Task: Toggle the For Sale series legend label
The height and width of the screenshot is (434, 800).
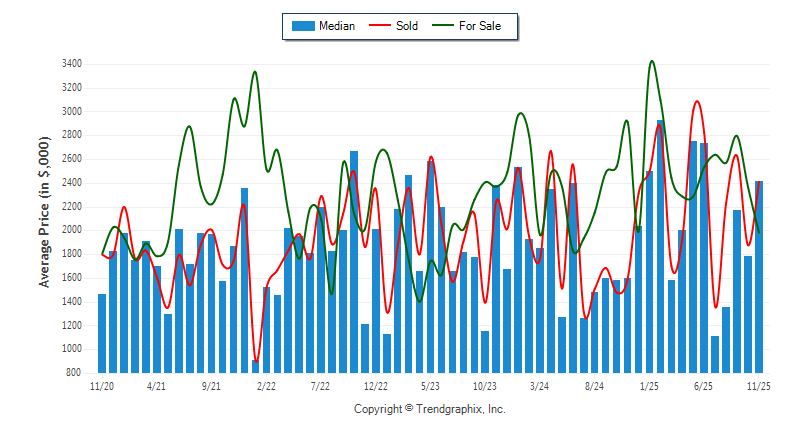Action: point(481,26)
